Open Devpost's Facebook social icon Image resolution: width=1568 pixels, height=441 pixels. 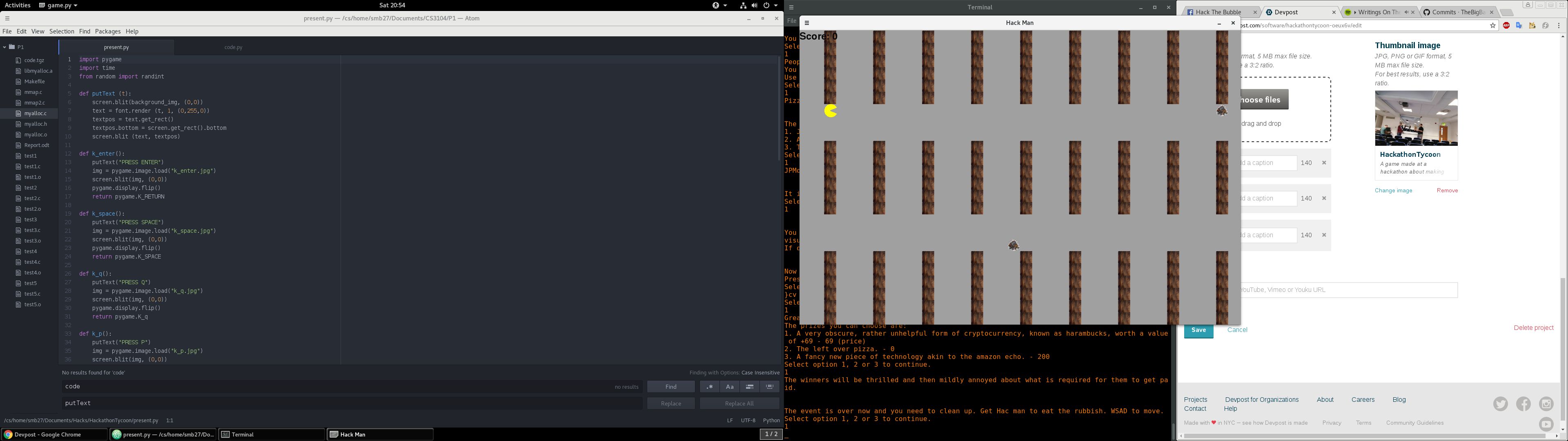(1523, 404)
